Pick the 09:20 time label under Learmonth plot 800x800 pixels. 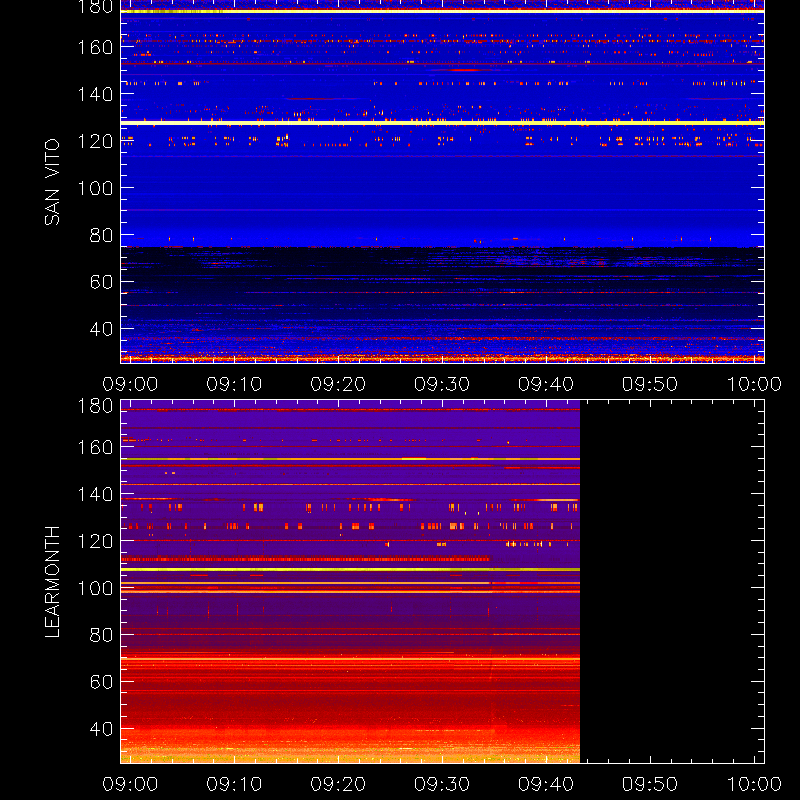(338, 784)
